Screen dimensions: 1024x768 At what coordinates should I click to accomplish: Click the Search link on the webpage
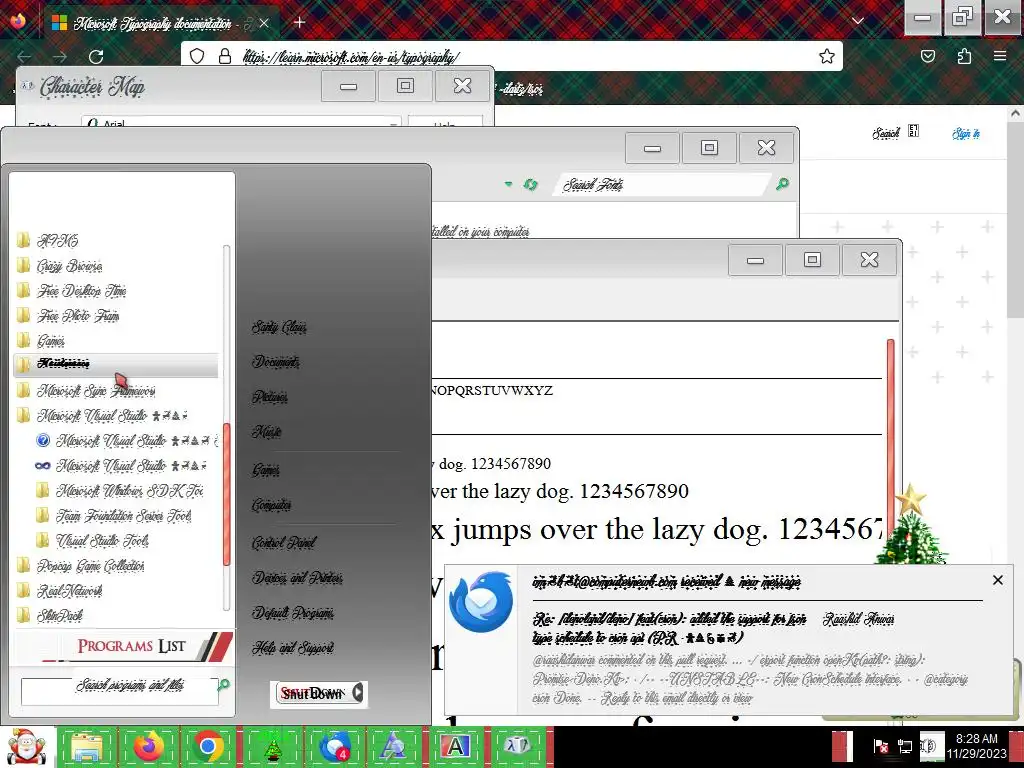(x=886, y=133)
